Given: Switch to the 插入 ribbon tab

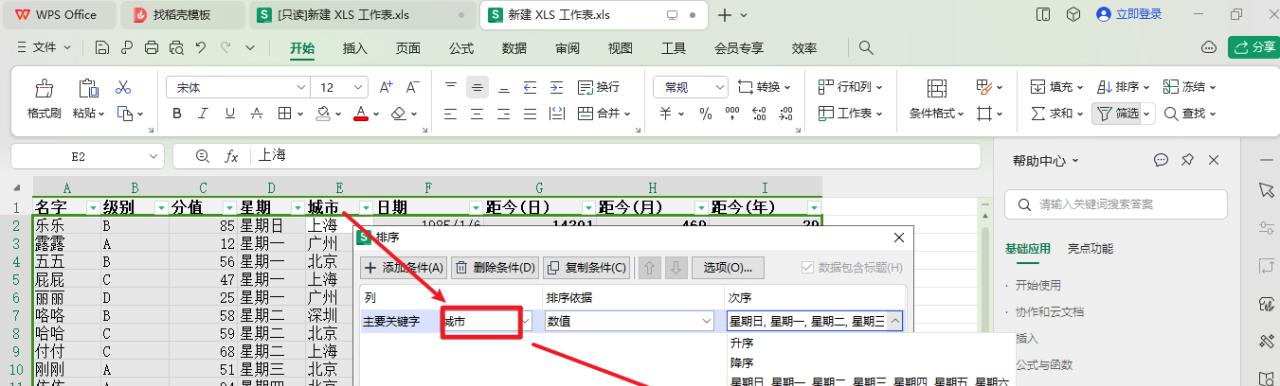Looking at the screenshot, I should (x=355, y=47).
